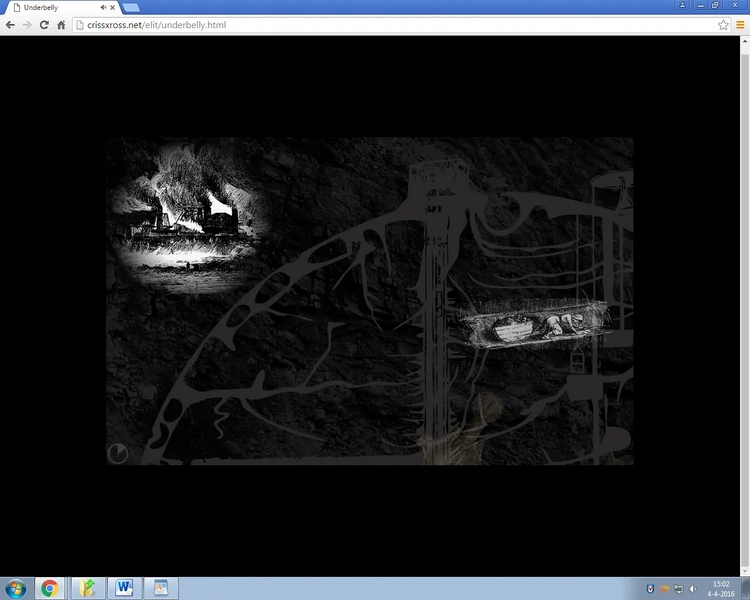Select the Underbelly browser tab
The width and height of the screenshot is (750, 600).
(61, 7)
